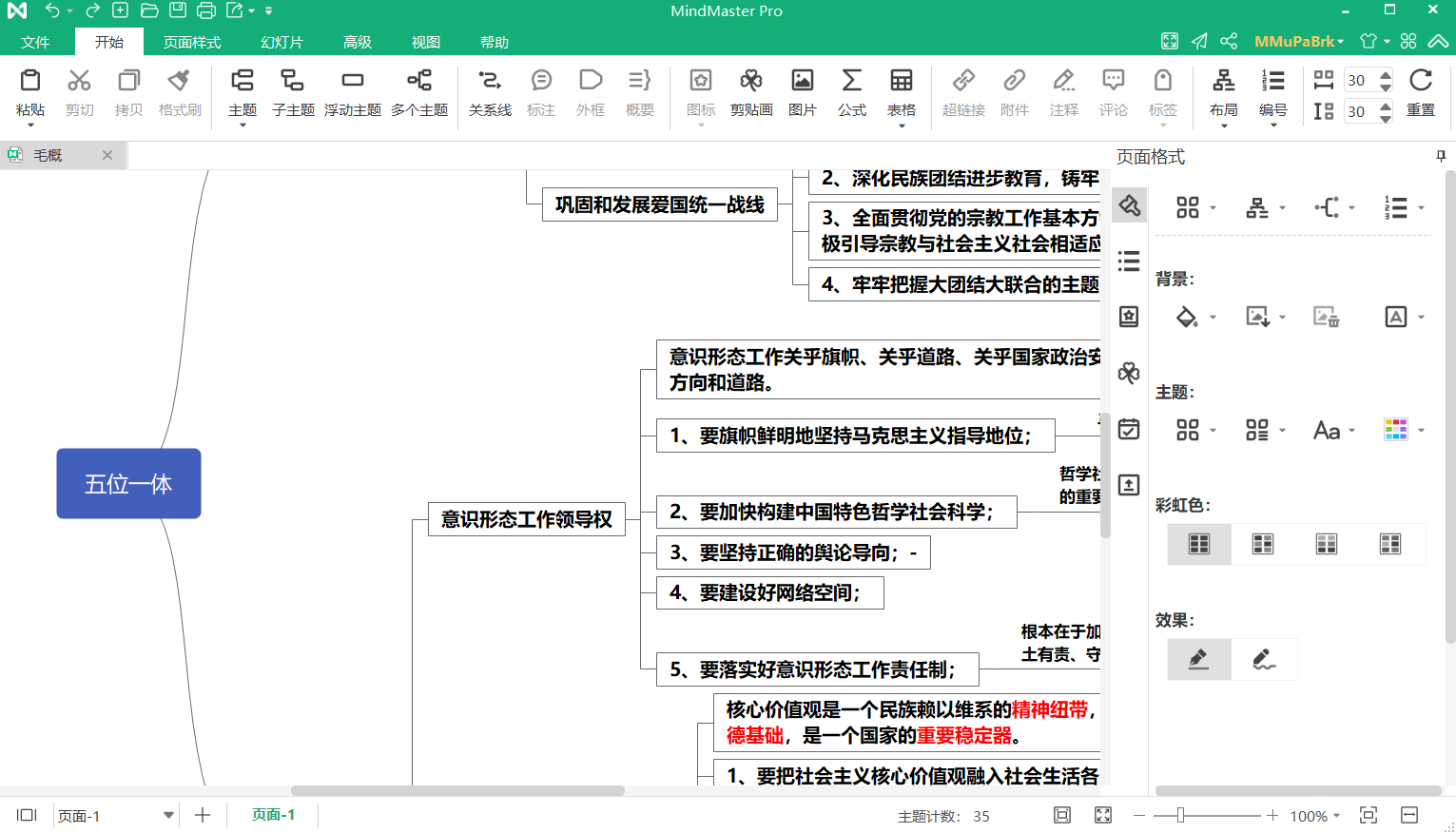Enable the first effect style (pen underline)
This screenshot has width=1456, height=833.
coord(1199,659)
